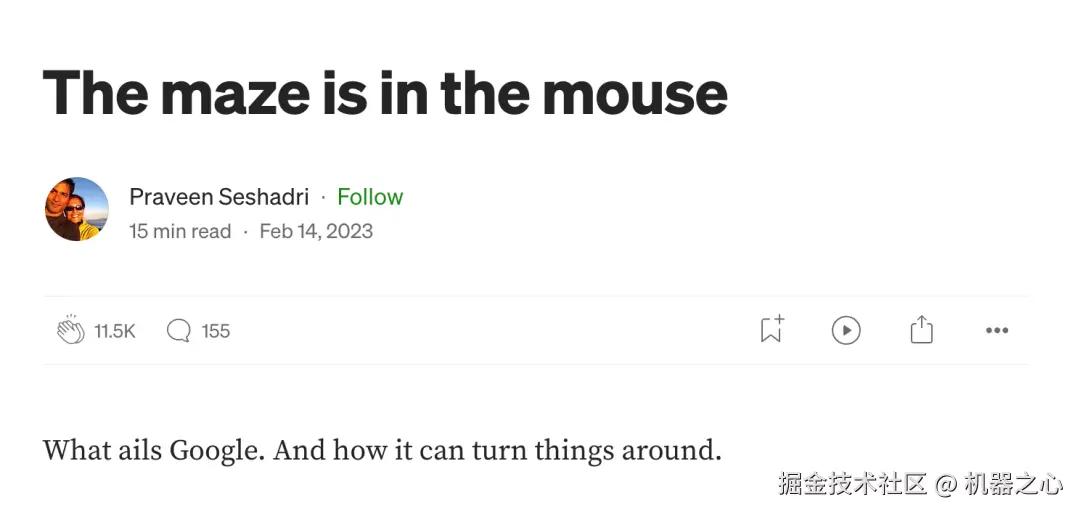Share the story via share icon
This screenshot has width=1080, height=514.
pos(921,329)
